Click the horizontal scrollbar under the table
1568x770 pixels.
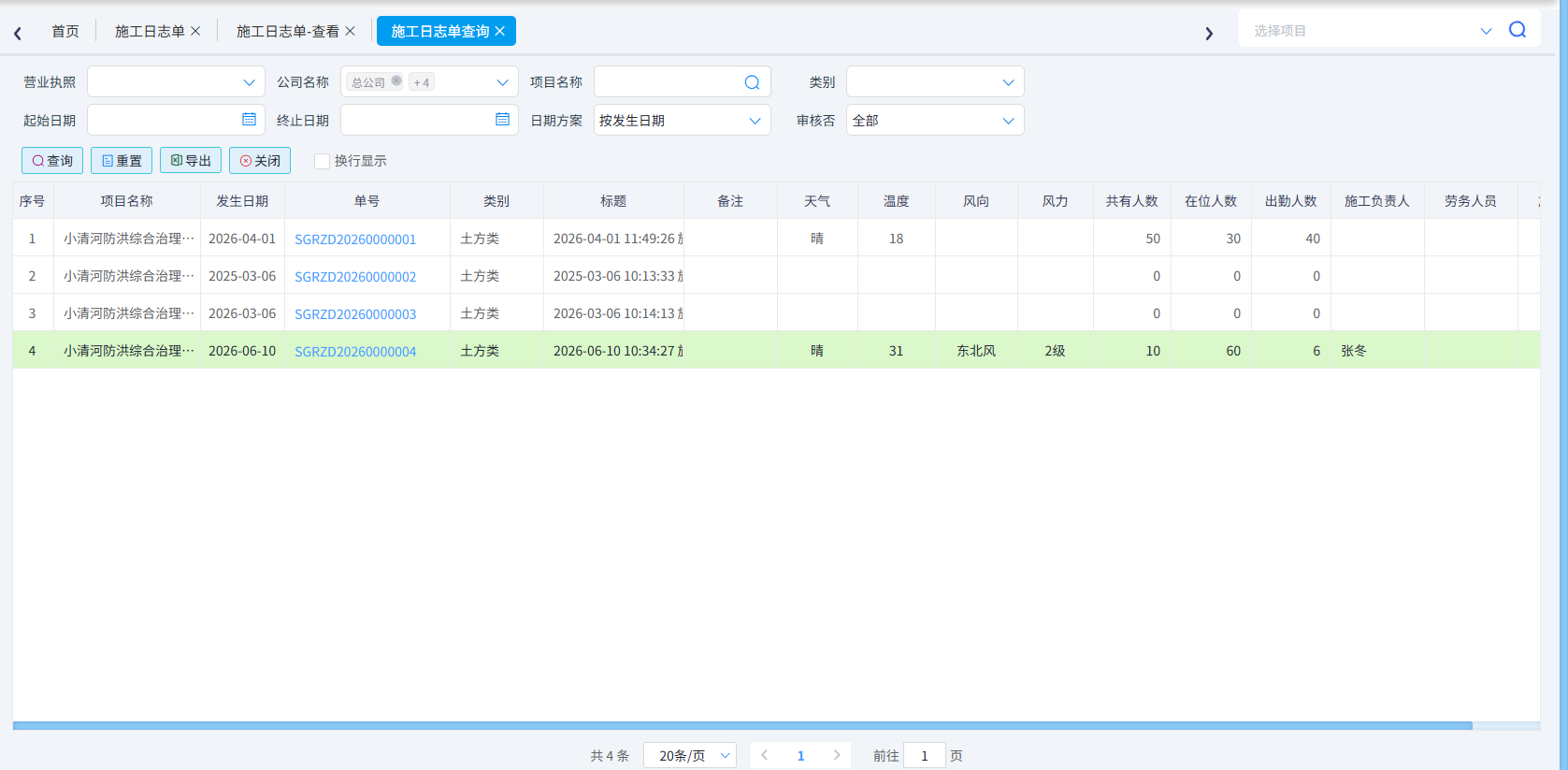(x=742, y=725)
